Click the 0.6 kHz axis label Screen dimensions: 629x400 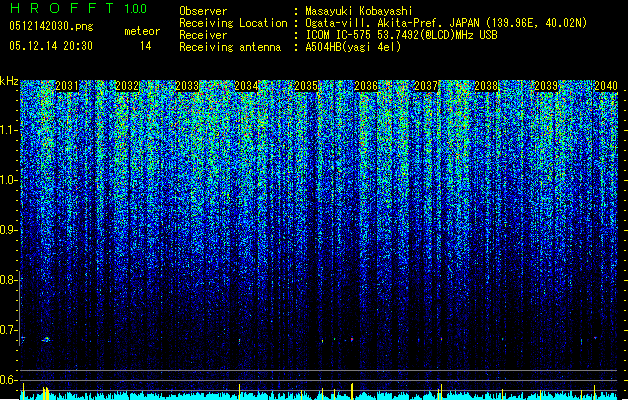[x=9, y=380]
